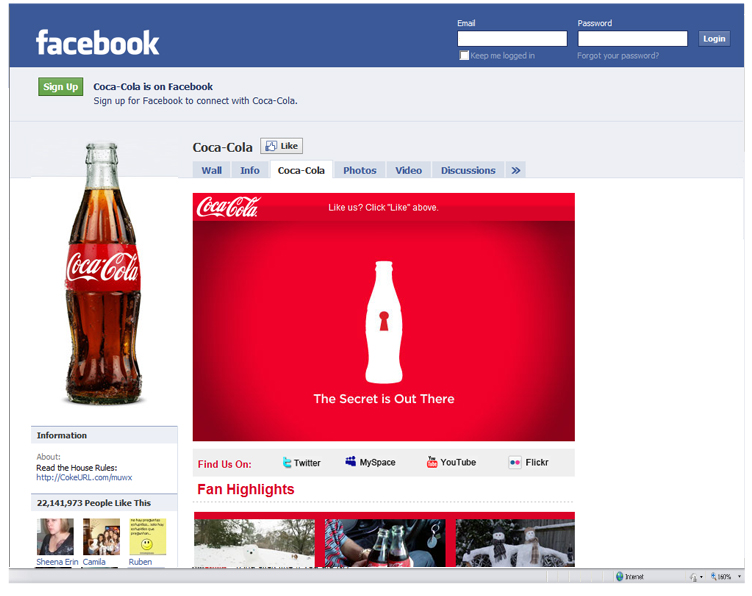
Task: Open Sheena Erin name link
Action: (57, 562)
